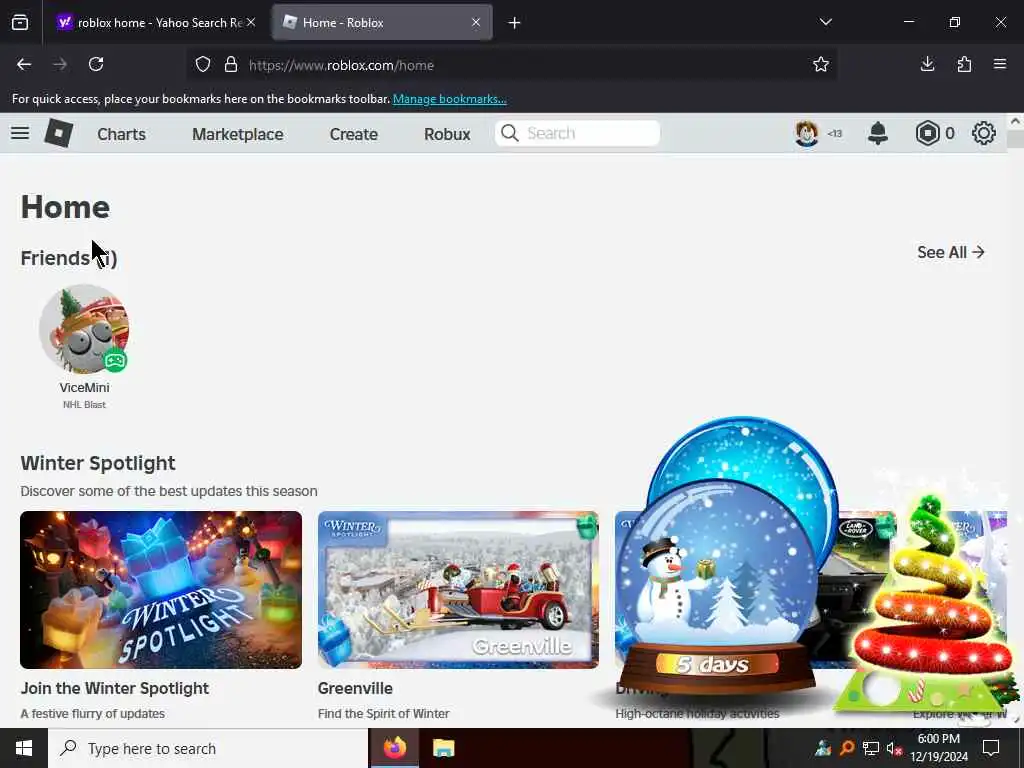1024x768 pixels.
Task: Open the Firefox downloads panel
Action: pyautogui.click(x=927, y=64)
